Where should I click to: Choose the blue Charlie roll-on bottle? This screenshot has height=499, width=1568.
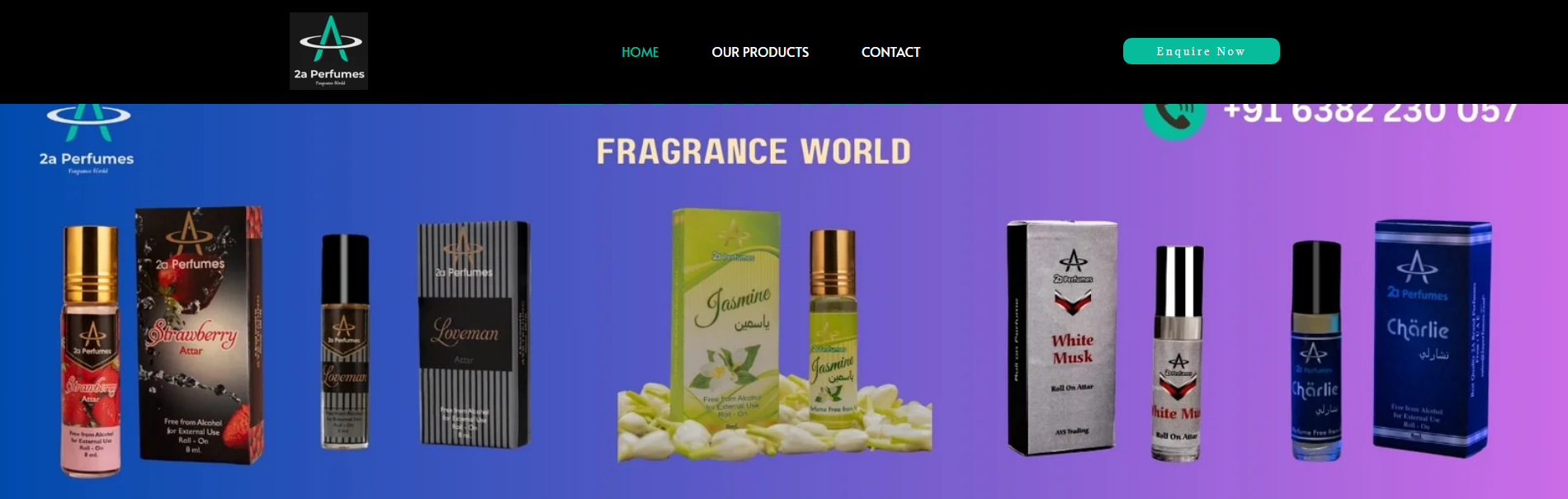[x=1315, y=351]
